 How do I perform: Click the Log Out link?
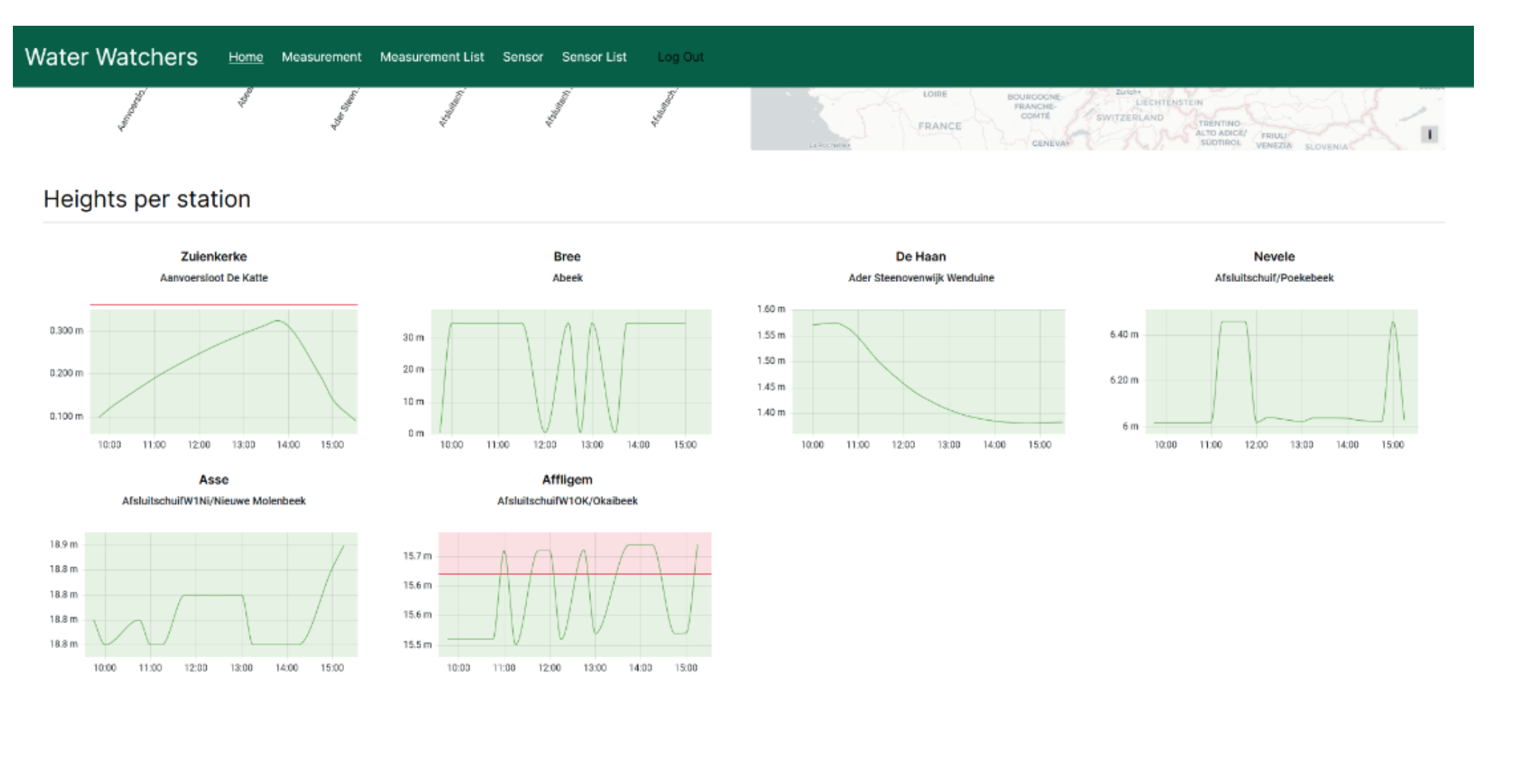click(x=680, y=57)
